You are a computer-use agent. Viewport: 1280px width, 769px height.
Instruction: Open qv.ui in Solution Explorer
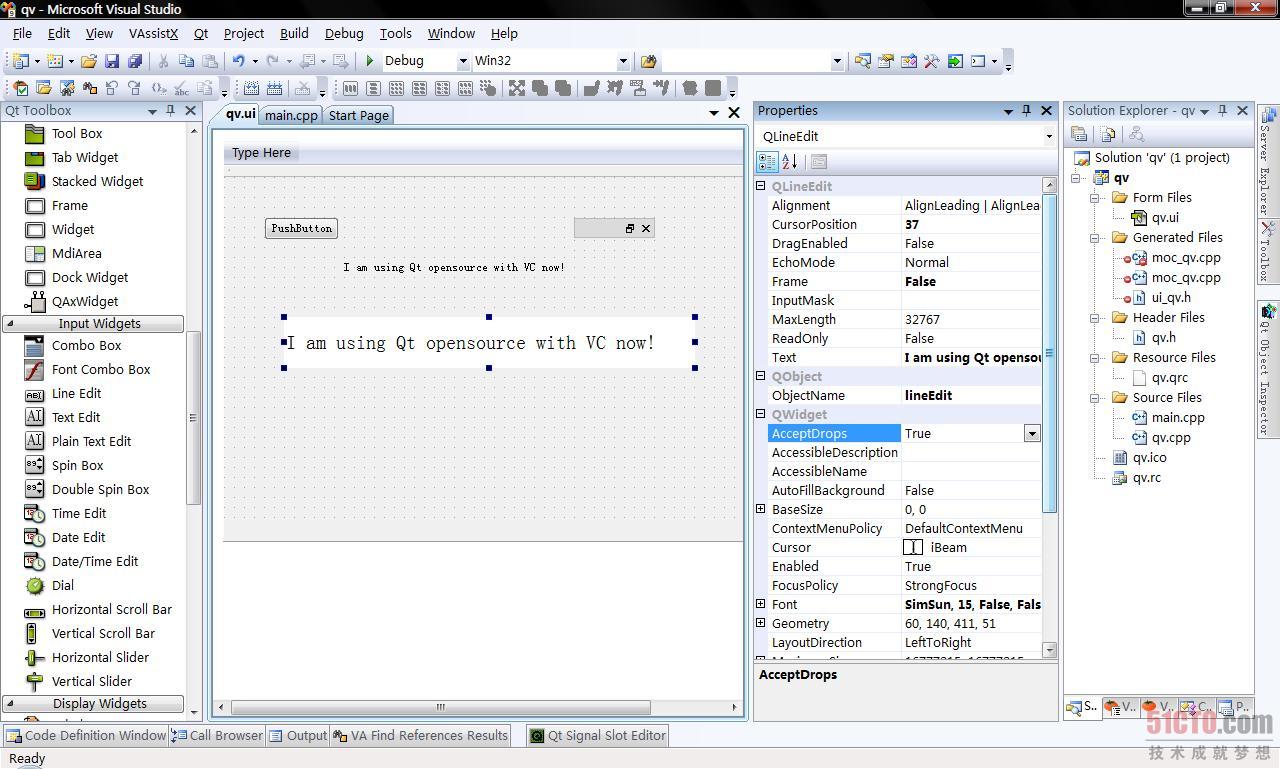point(1165,217)
